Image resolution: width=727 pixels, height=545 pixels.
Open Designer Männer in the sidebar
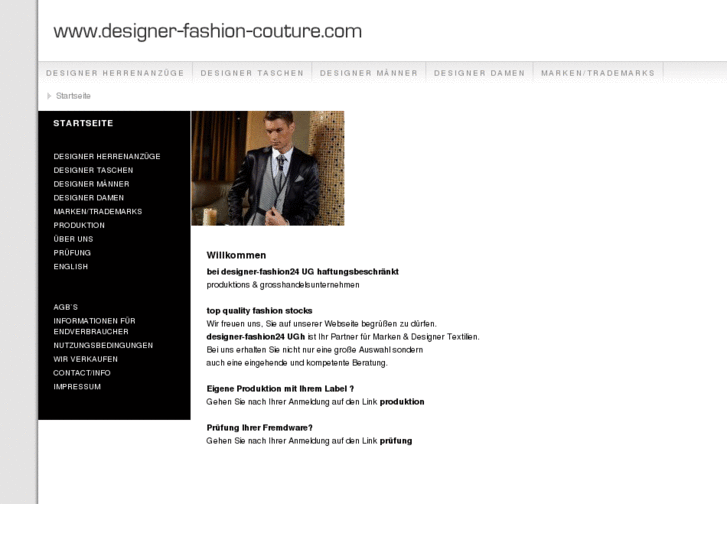pyautogui.click(x=91, y=184)
